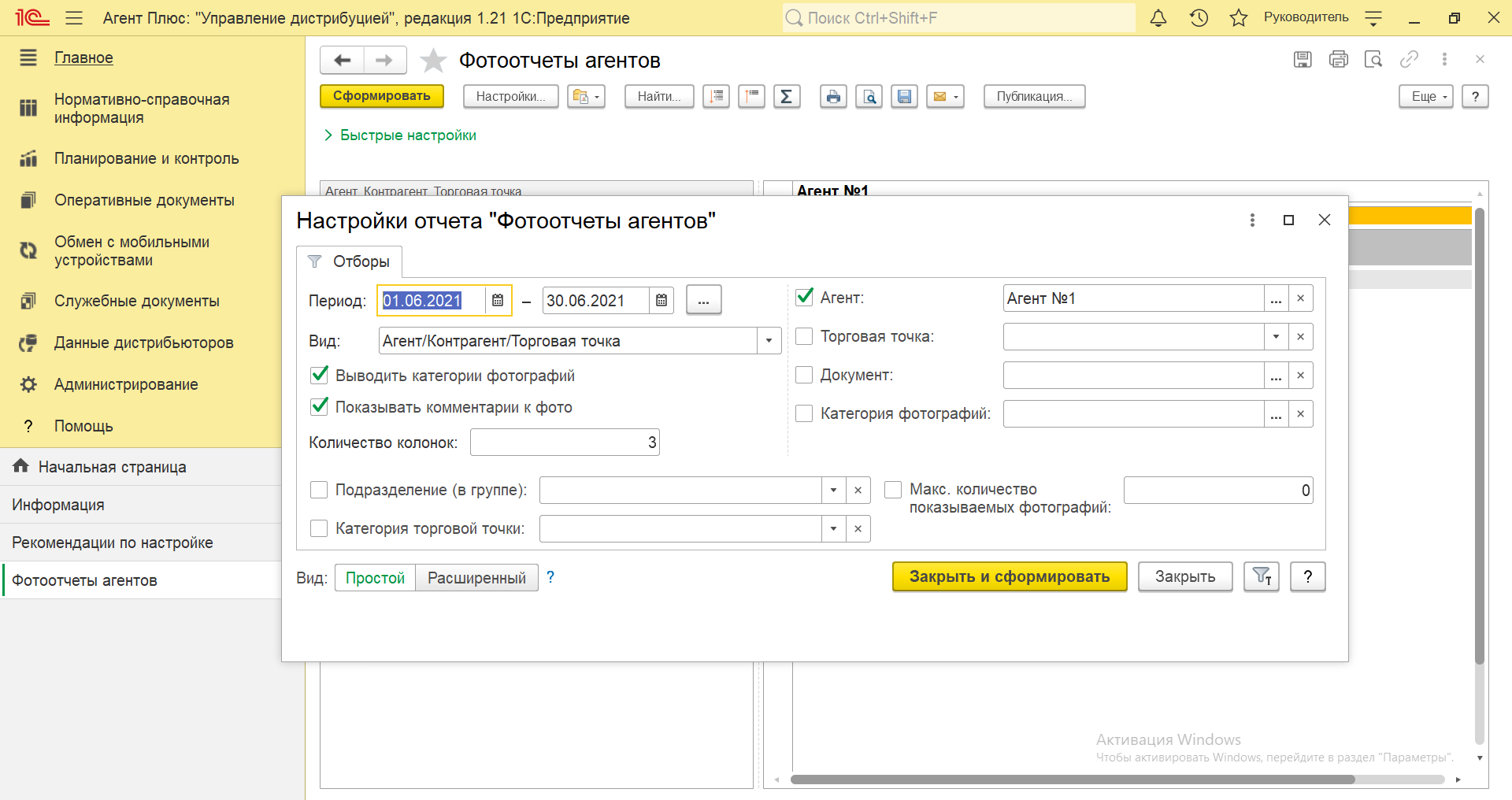Screen dimensions: 1512x800
Task: Open the Главное section
Action: [83, 57]
